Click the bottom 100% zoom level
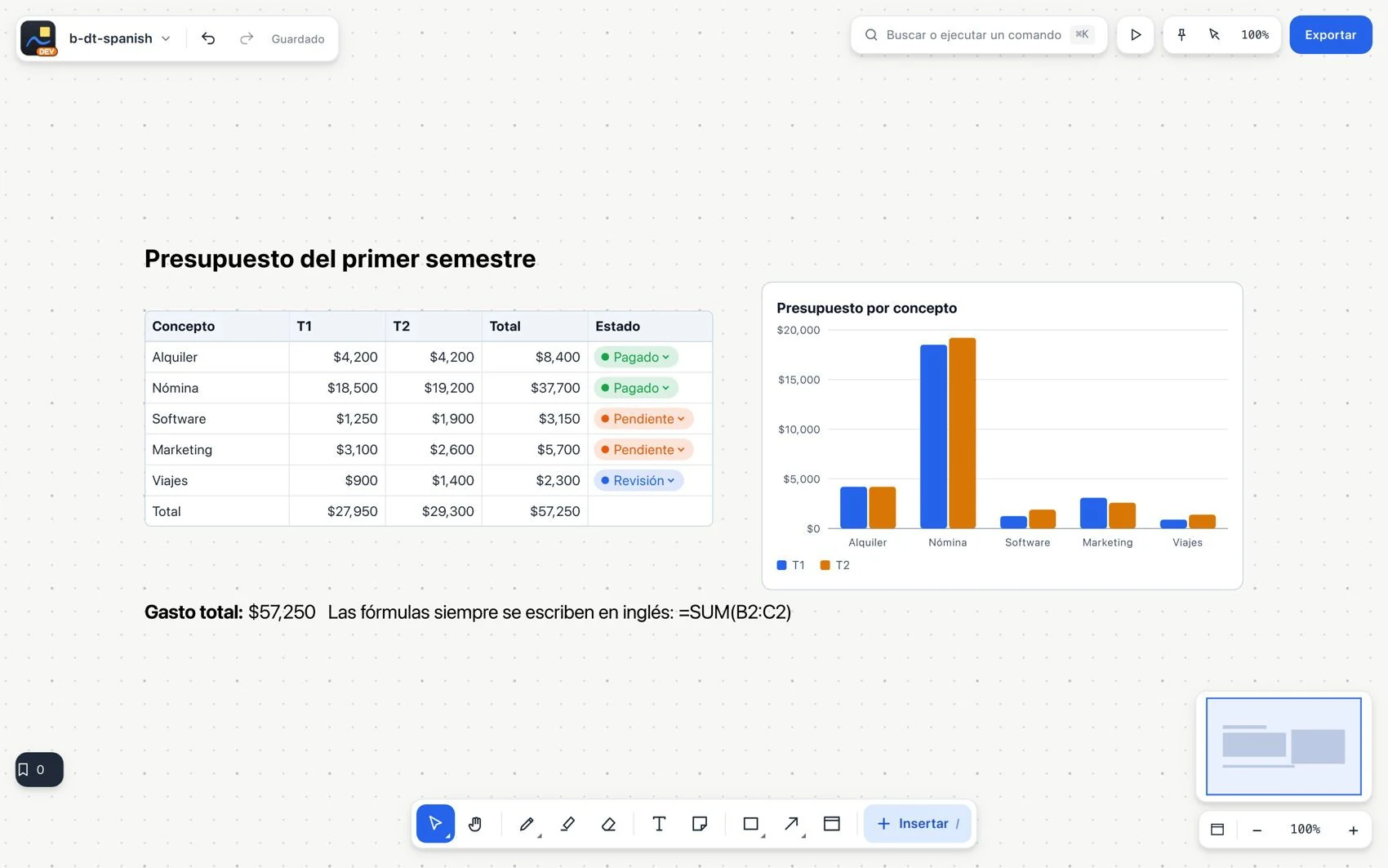The height and width of the screenshot is (868, 1388). [1305, 830]
